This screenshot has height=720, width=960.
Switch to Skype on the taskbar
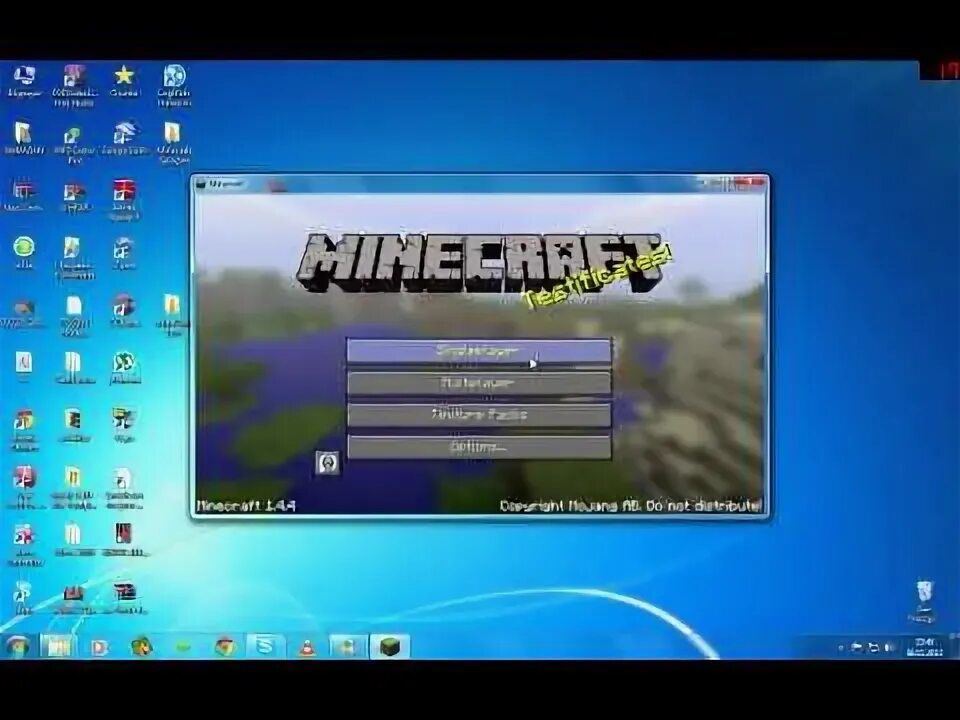265,647
